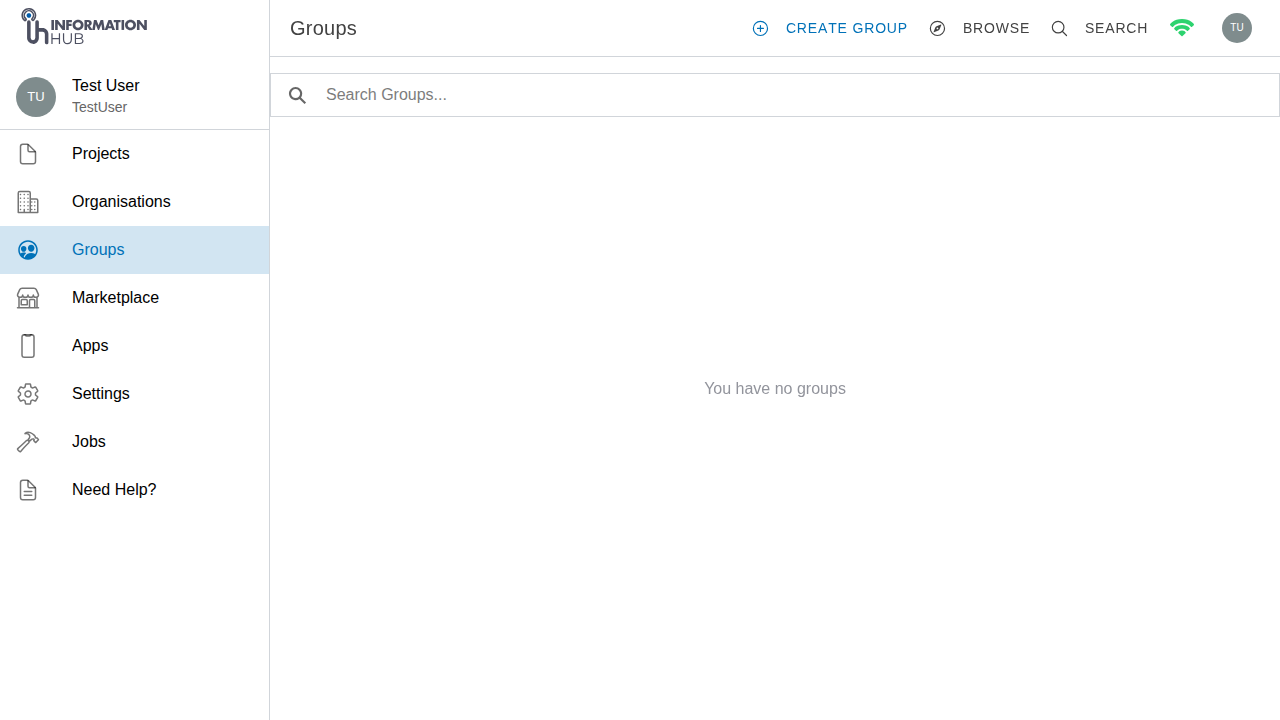Click the plus circle icon beside Create Group
Screen dimensions: 1280x720
tap(760, 28)
